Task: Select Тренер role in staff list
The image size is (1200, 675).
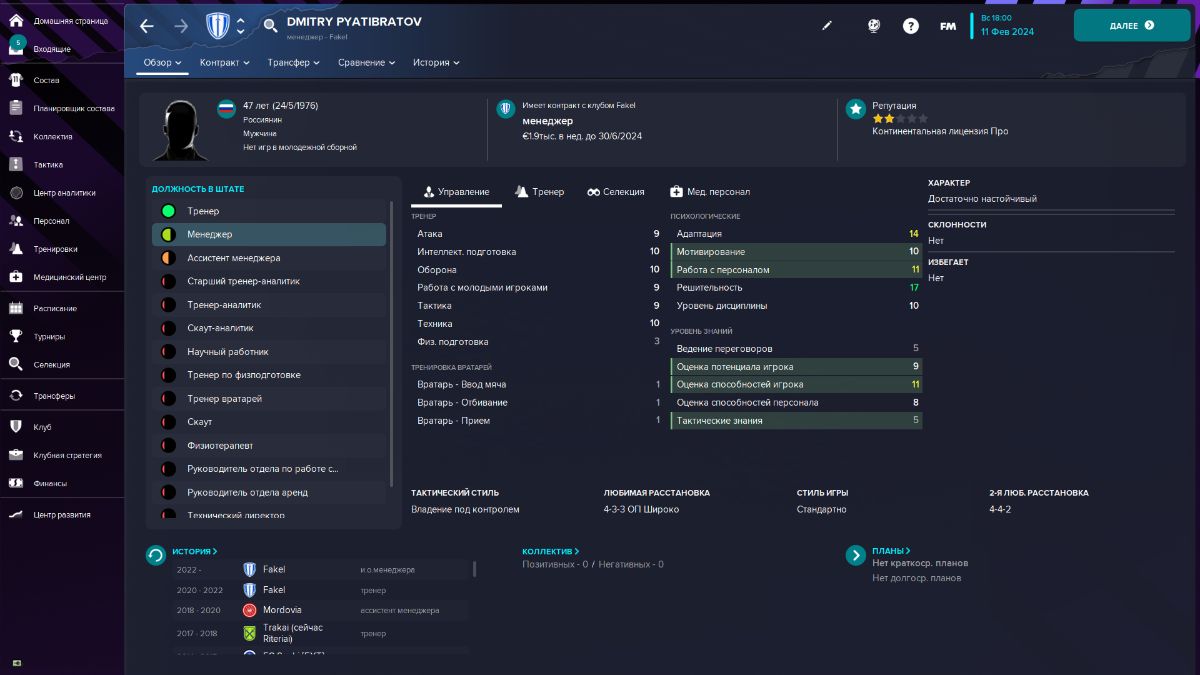Action: pyautogui.click(x=203, y=211)
